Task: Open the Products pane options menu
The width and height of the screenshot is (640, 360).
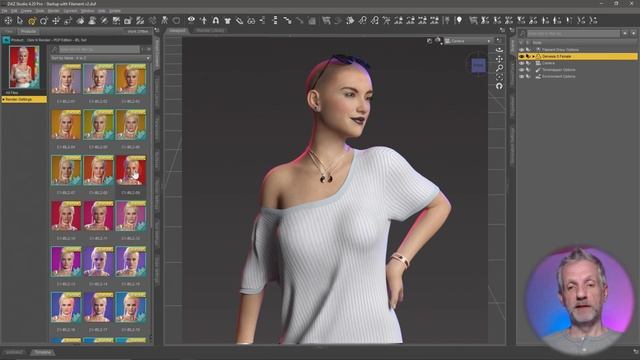Action: point(157,31)
